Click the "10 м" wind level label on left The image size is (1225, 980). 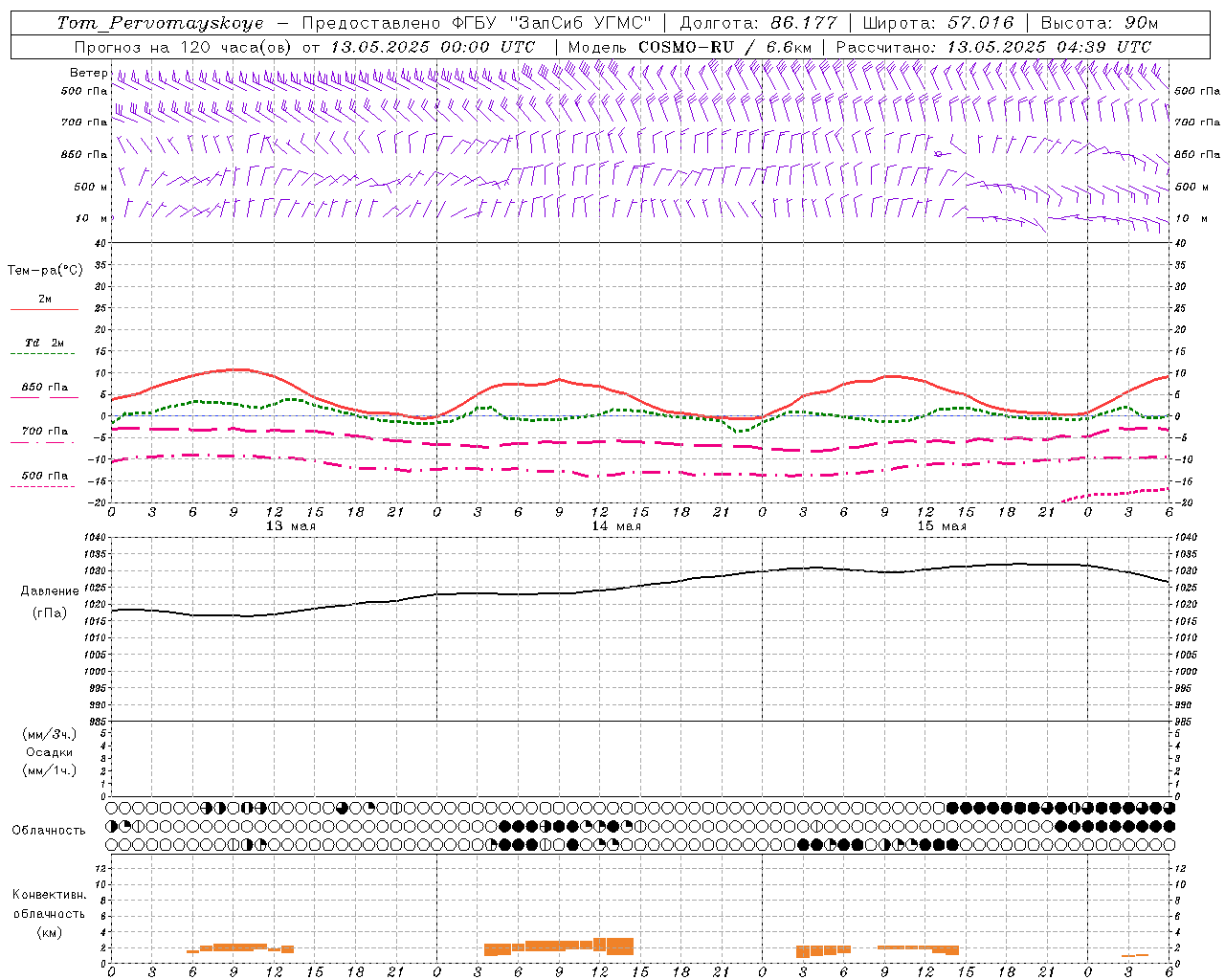92,218
